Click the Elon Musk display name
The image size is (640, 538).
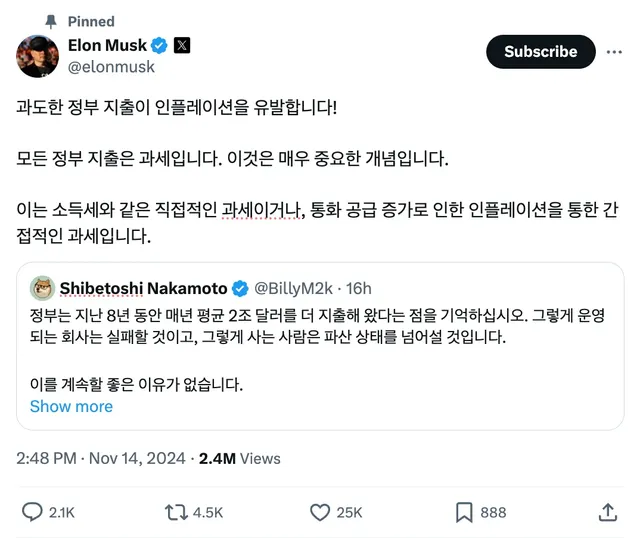coord(107,46)
